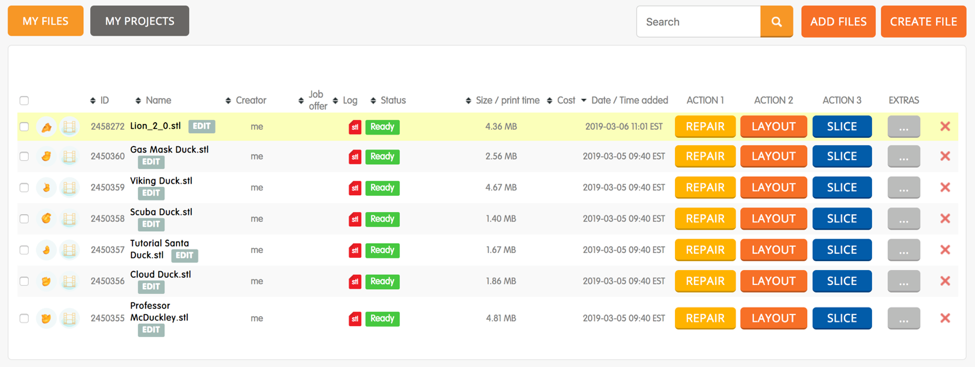975x367 pixels.
Task: Sort the table by Creator column
Action: click(246, 100)
